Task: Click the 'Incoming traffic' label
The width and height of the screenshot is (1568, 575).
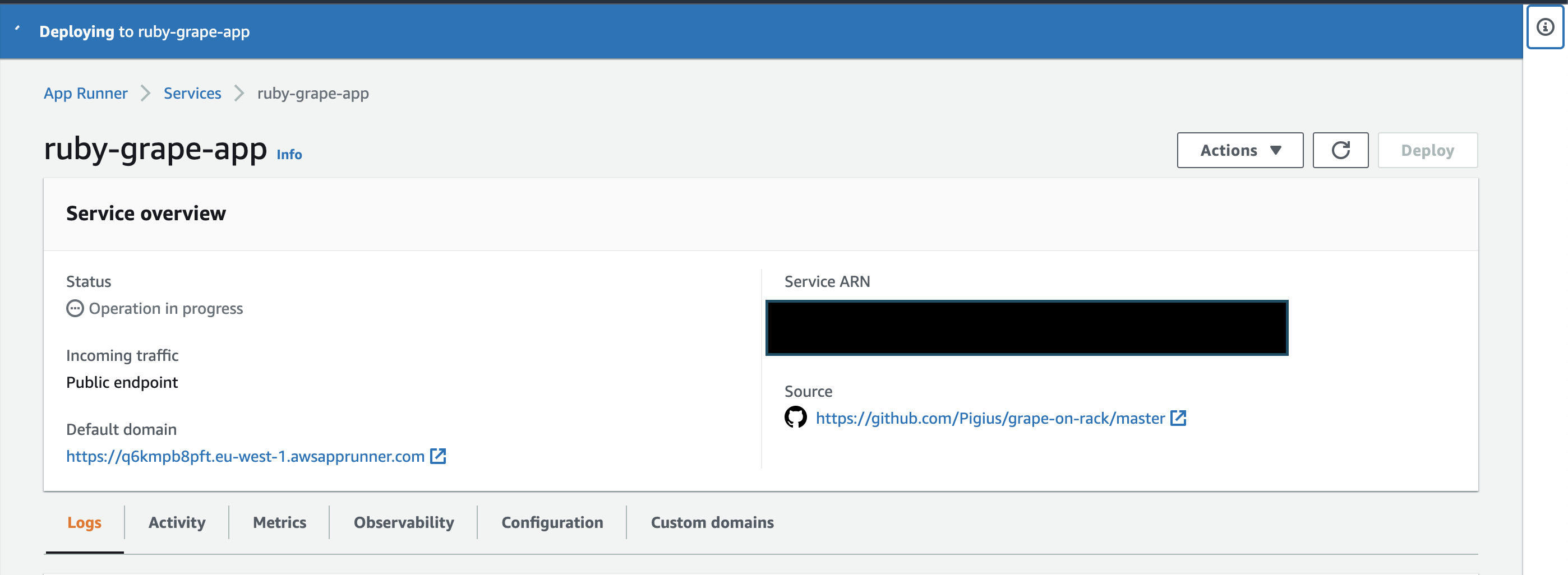Action: pyautogui.click(x=122, y=355)
